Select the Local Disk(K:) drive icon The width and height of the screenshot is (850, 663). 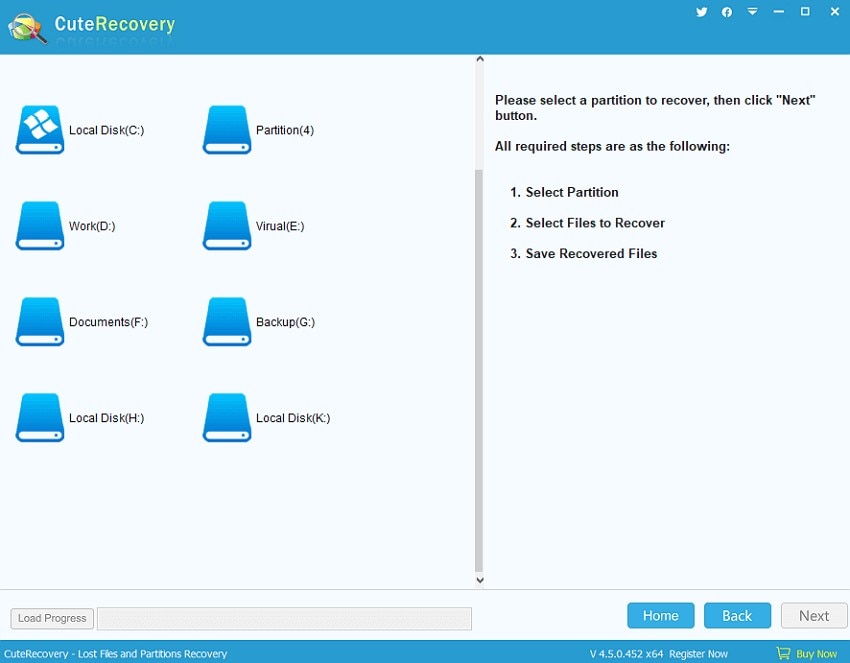(227, 418)
